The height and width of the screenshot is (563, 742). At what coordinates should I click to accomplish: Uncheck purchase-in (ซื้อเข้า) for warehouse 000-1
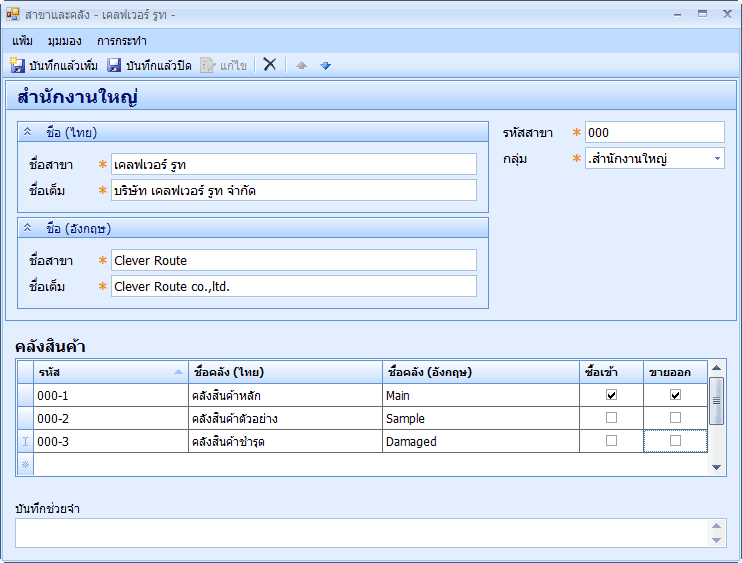tap(611, 395)
